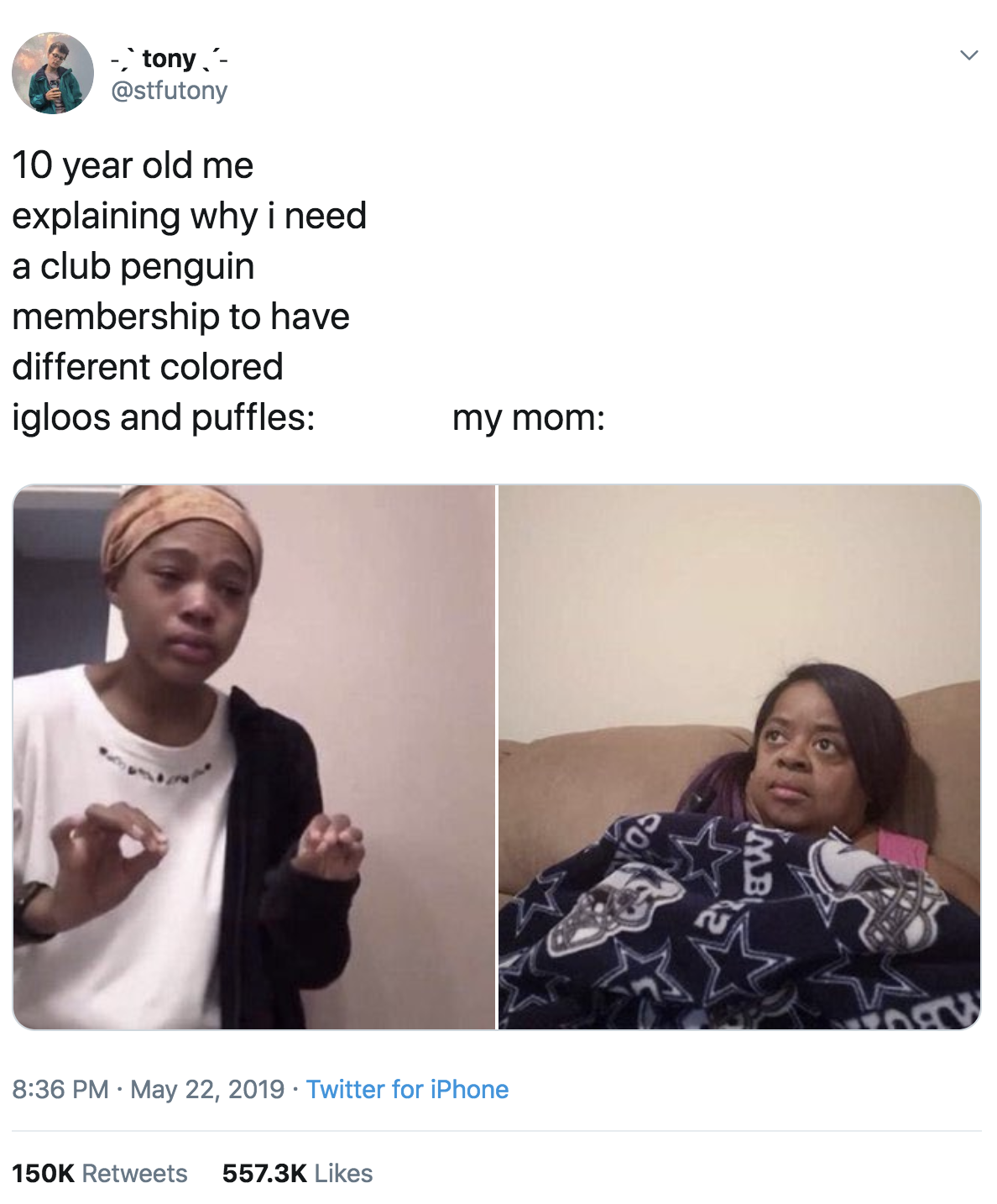Select the '10 year old me' text line
This screenshot has width=997, height=1204.
133,166
